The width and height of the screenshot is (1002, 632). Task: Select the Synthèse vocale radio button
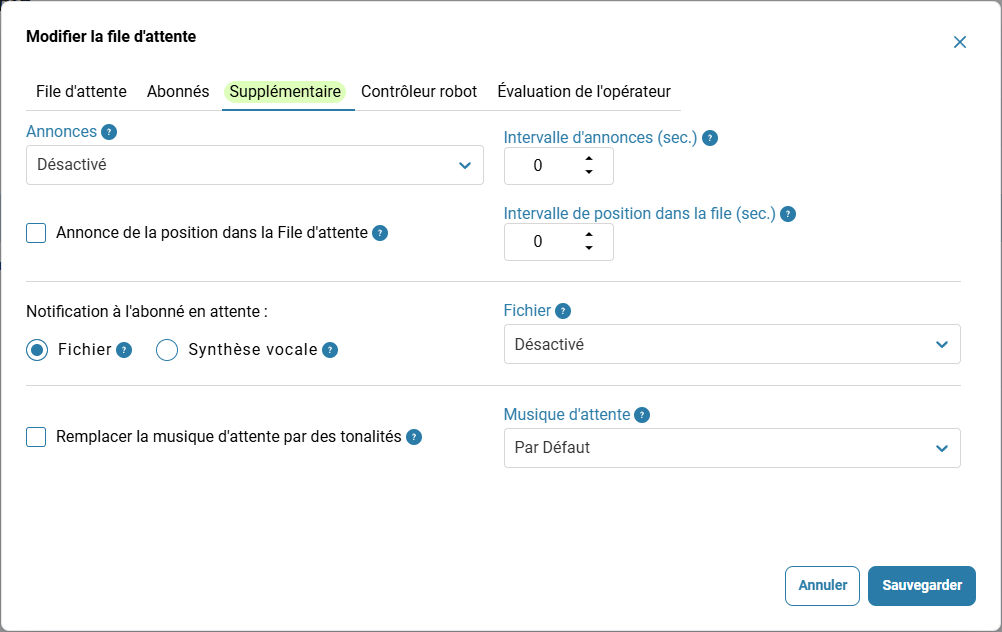167,350
